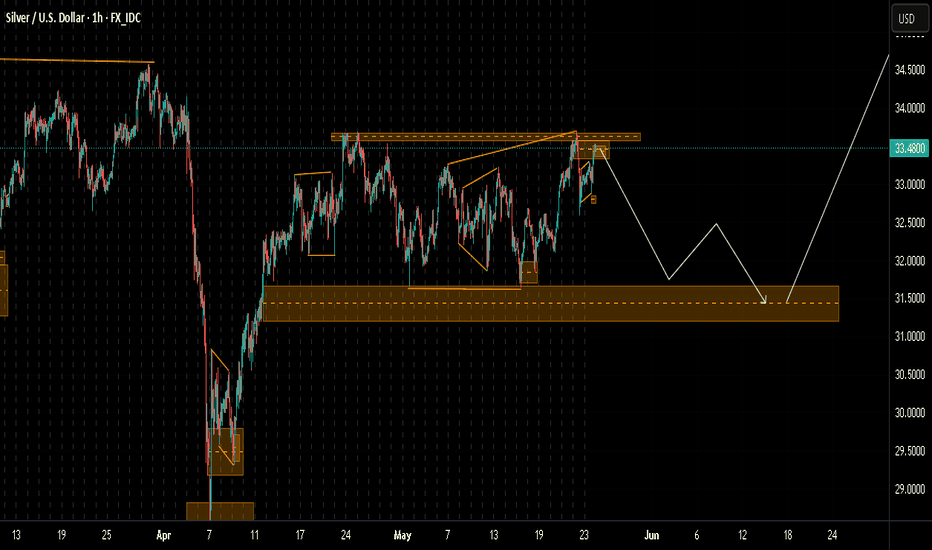Click the 17 date label on time axis
Viewport: 932px width, 550px height.
pos(300,535)
